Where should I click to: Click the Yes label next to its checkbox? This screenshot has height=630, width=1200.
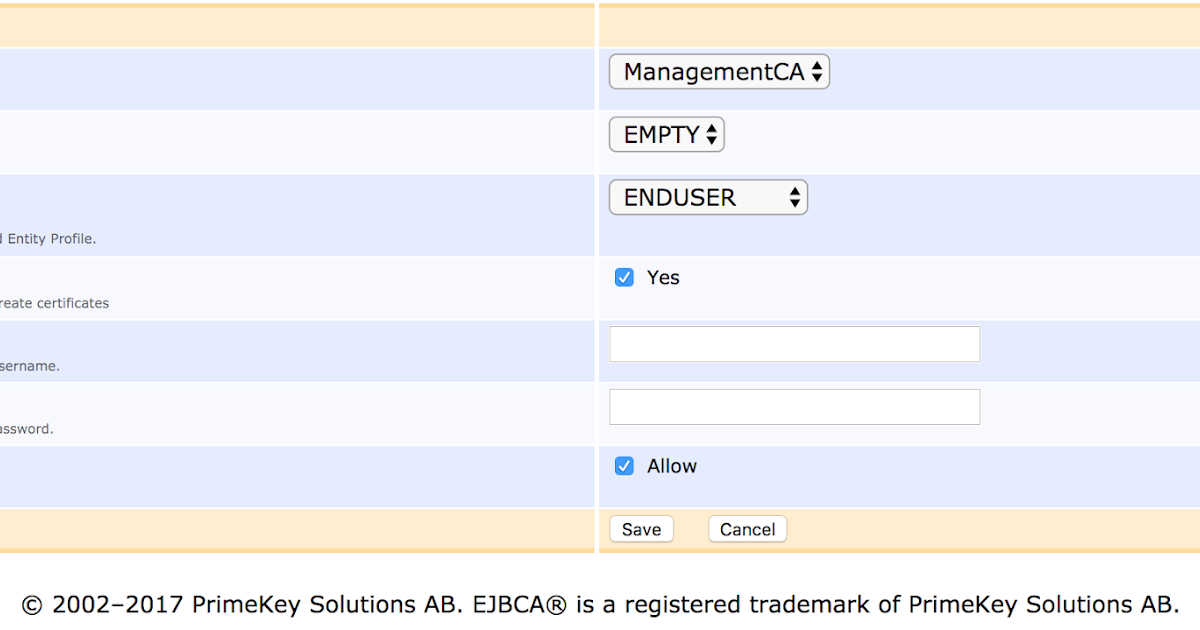(663, 277)
